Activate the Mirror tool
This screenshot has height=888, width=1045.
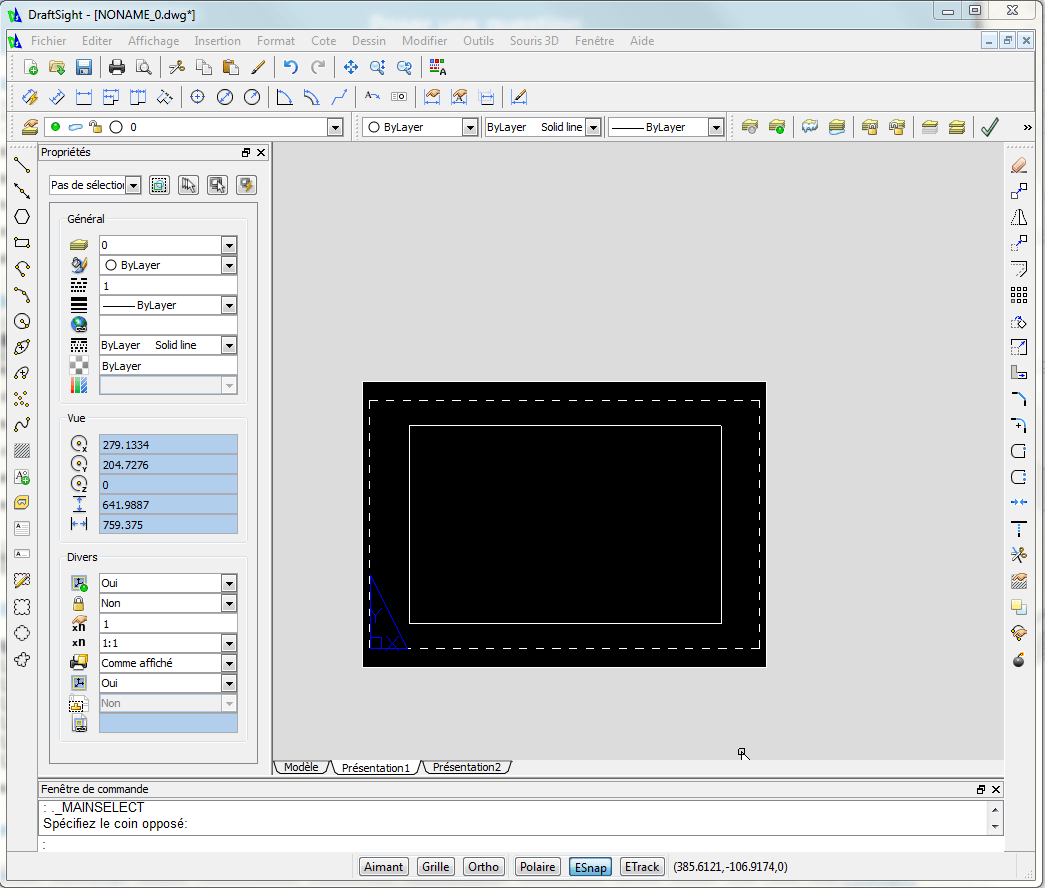(1019, 217)
